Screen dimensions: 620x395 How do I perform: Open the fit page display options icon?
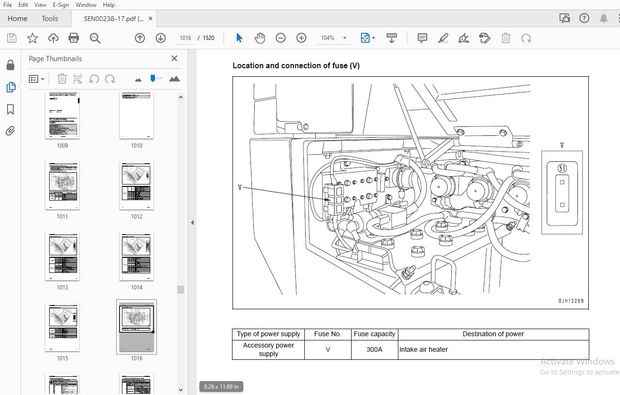[x=367, y=38]
